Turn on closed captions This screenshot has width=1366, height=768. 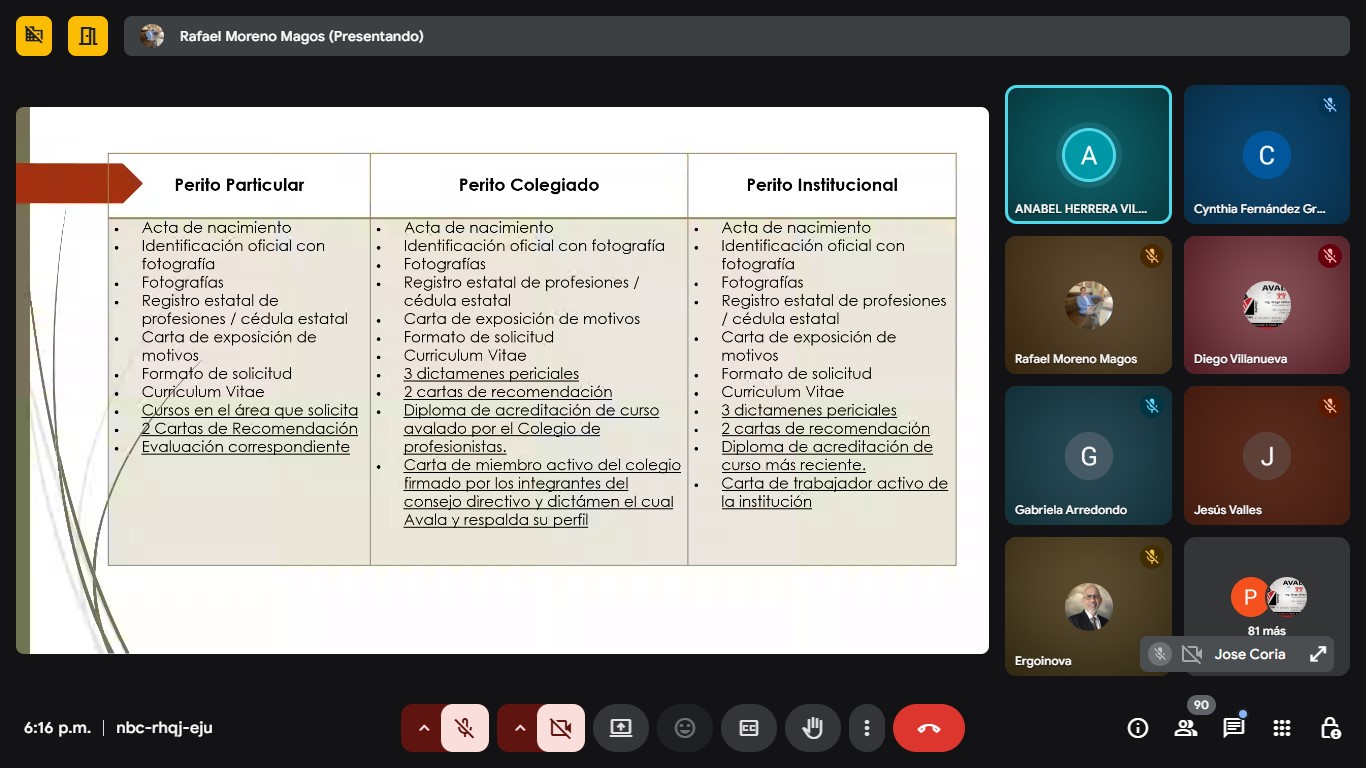click(749, 728)
